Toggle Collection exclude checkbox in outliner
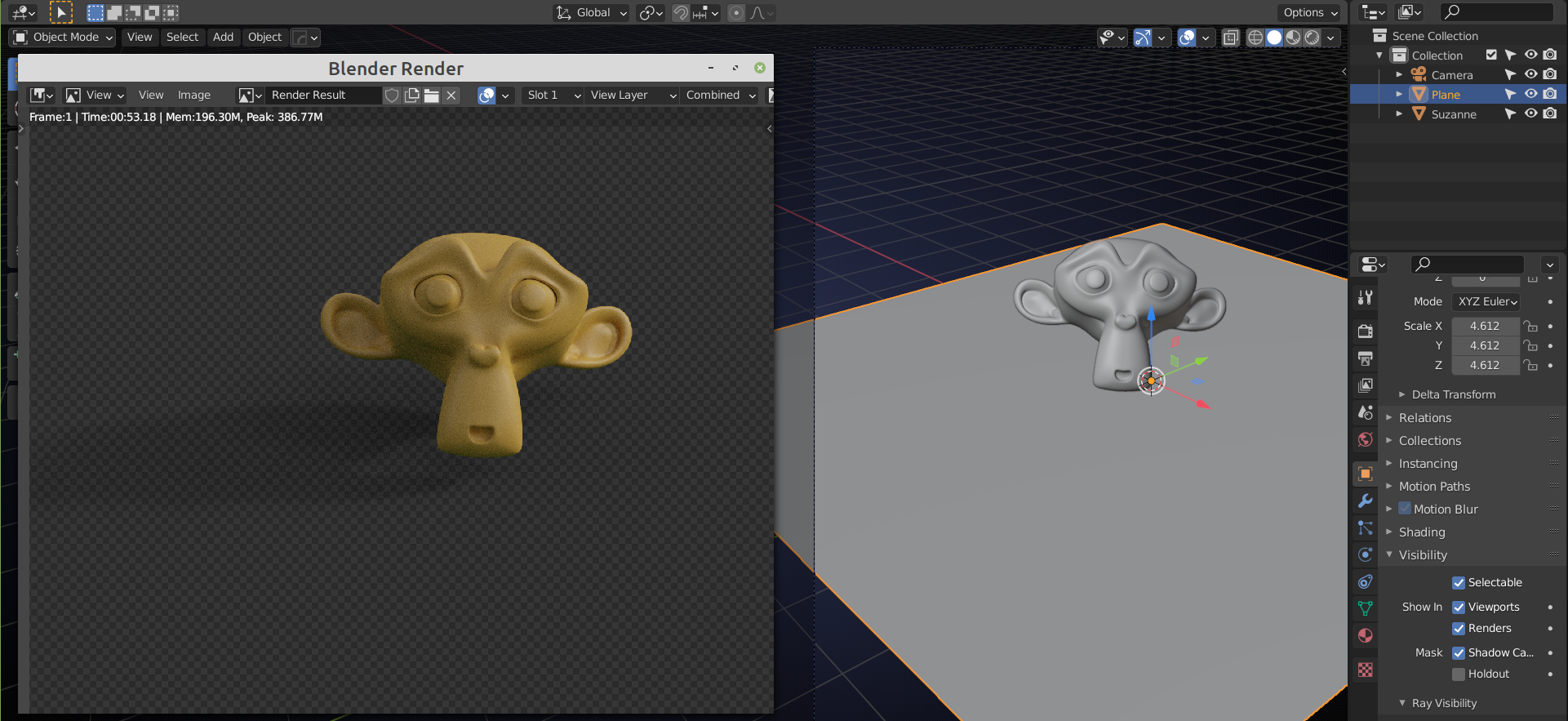This screenshot has width=1568, height=721. click(x=1491, y=56)
